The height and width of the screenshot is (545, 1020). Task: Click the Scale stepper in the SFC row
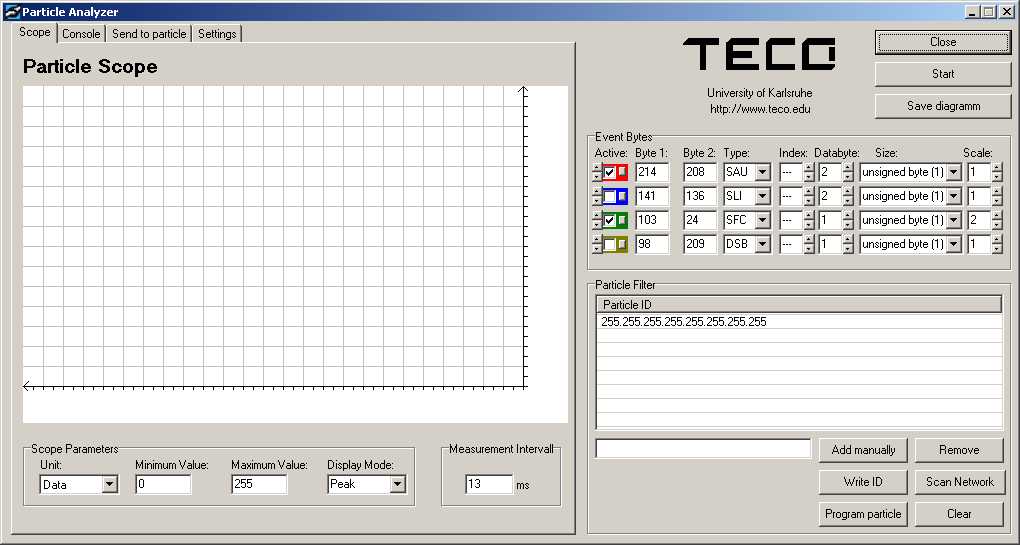[997, 220]
